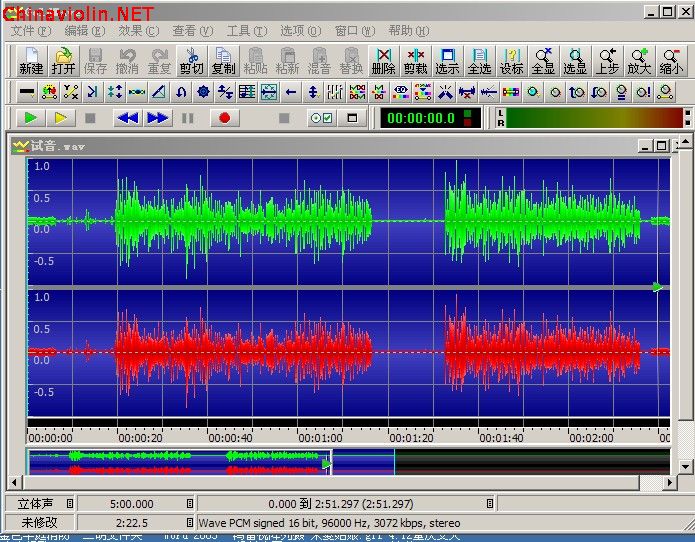
Task: Click the 00:01:00 timeline marker
Action: pyautogui.click(x=320, y=438)
